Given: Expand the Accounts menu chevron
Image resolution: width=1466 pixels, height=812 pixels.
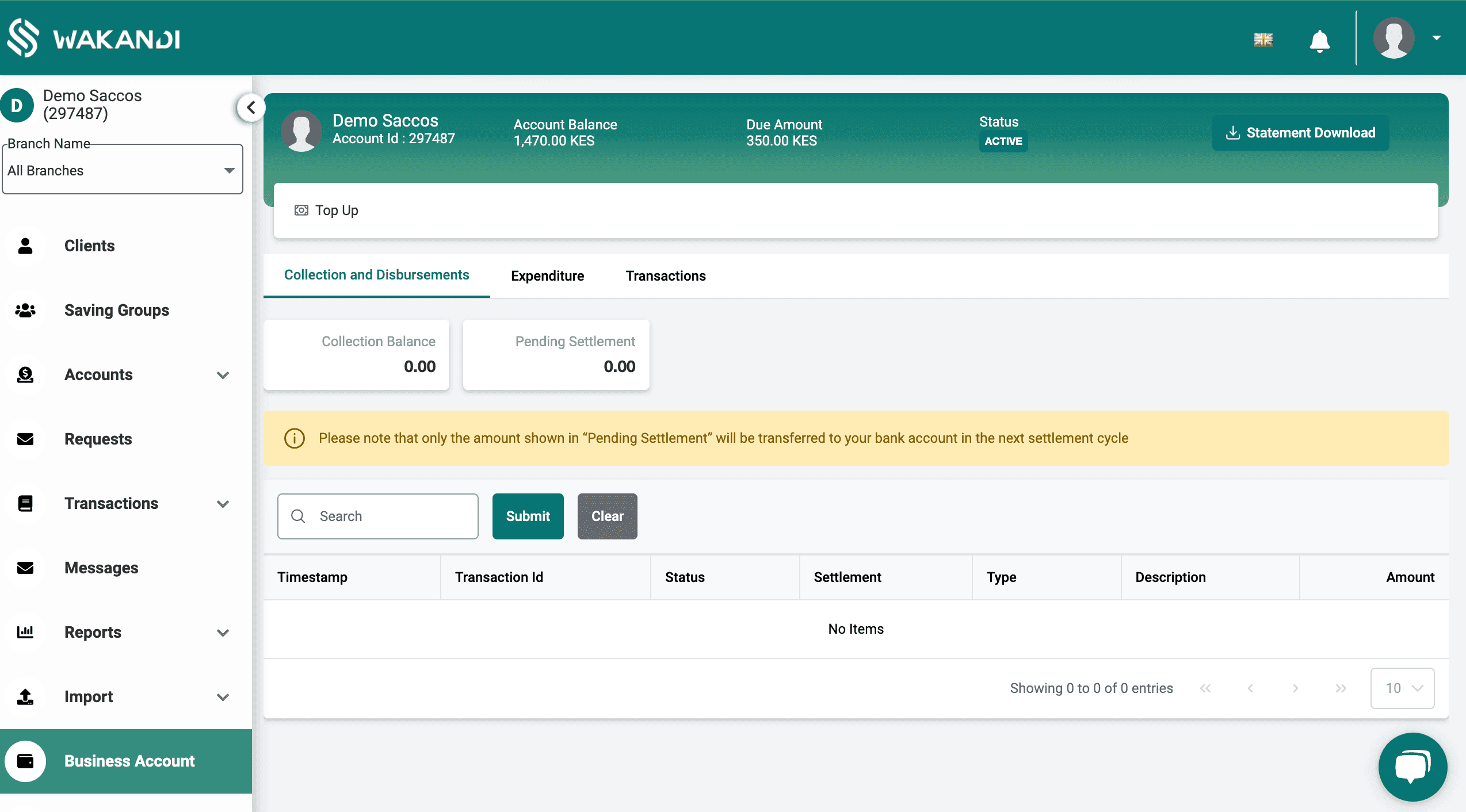Looking at the screenshot, I should point(223,375).
